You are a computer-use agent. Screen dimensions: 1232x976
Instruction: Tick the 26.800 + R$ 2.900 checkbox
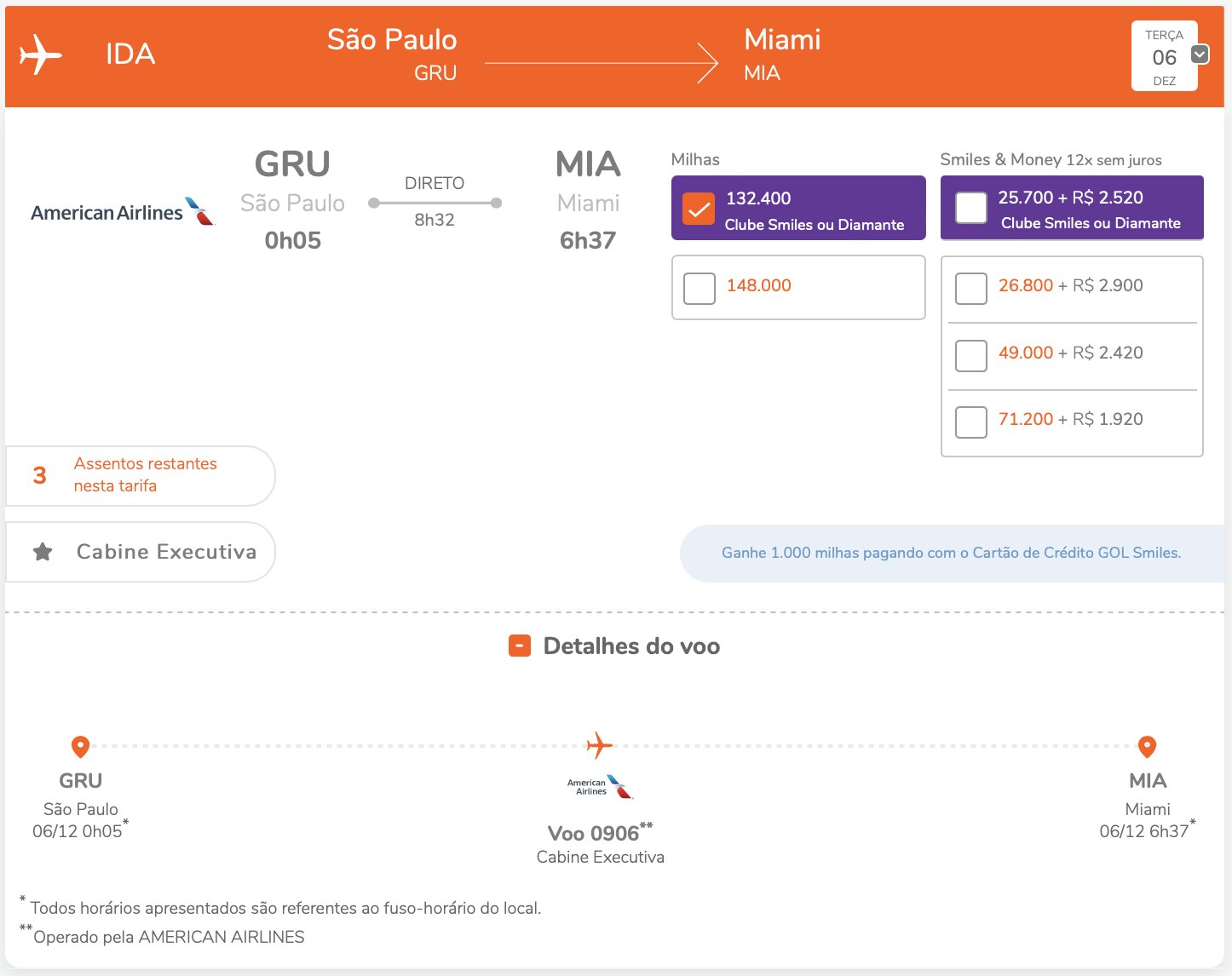[971, 289]
